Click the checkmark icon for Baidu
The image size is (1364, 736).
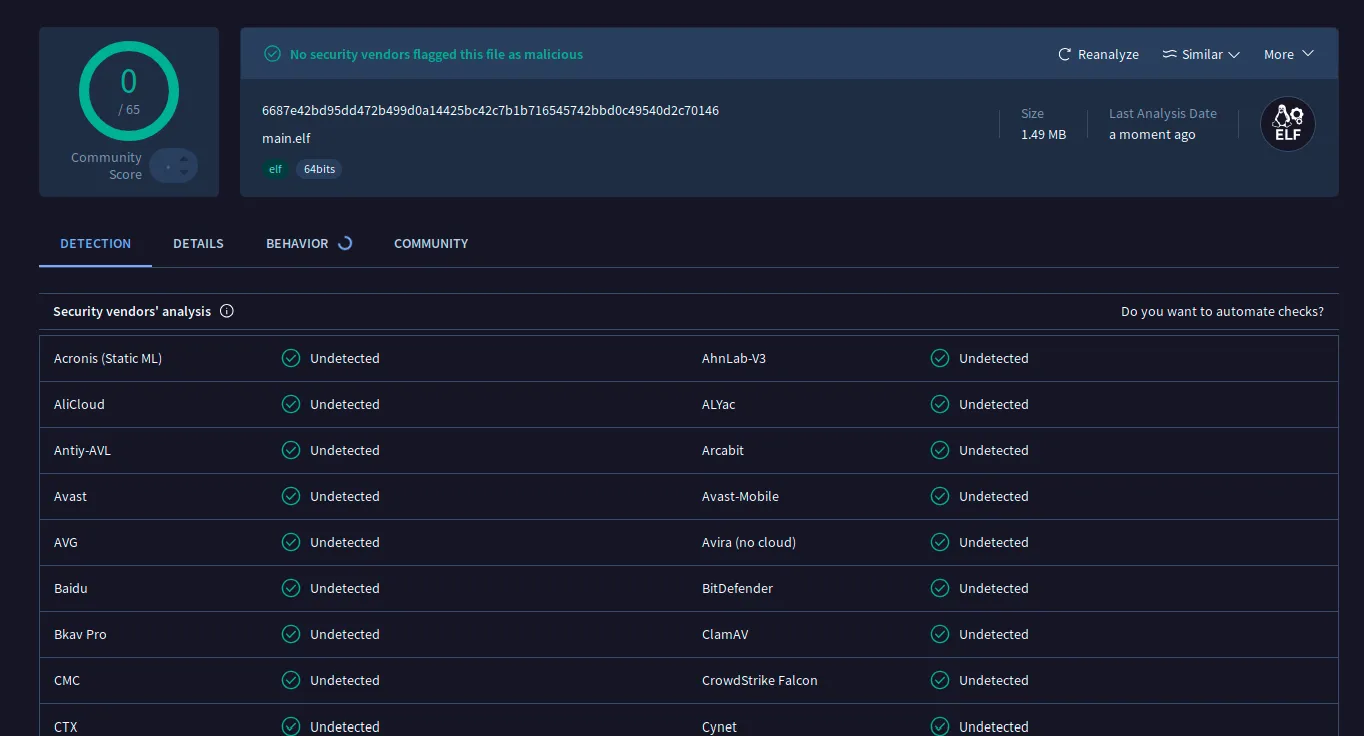click(291, 588)
